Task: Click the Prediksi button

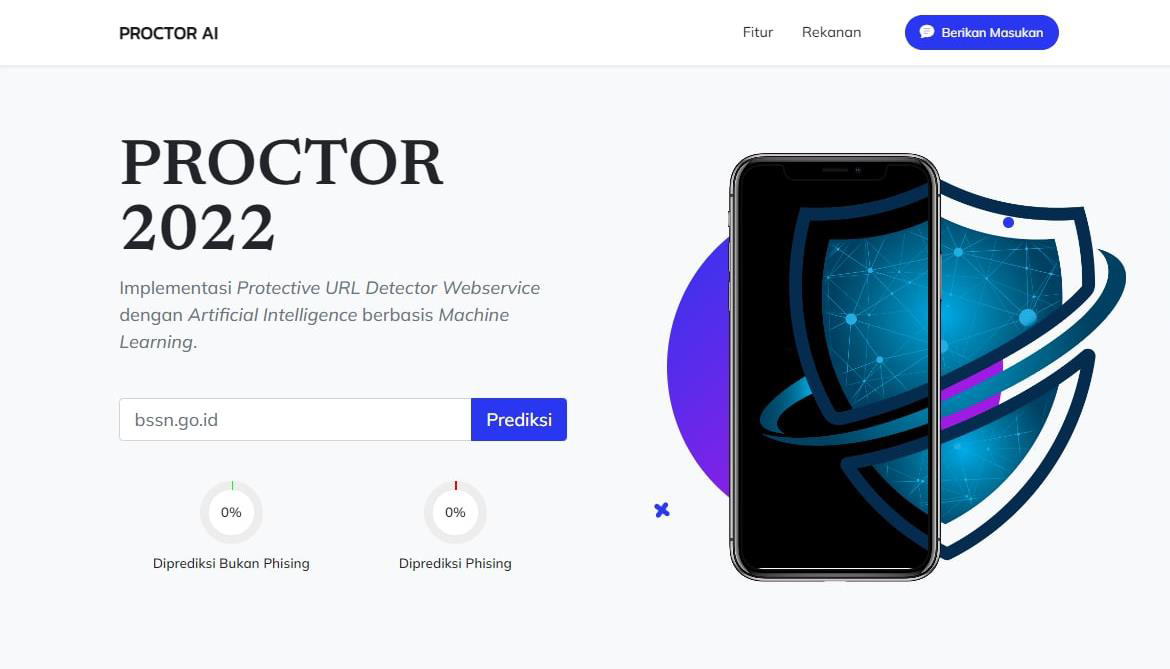Action: [519, 419]
